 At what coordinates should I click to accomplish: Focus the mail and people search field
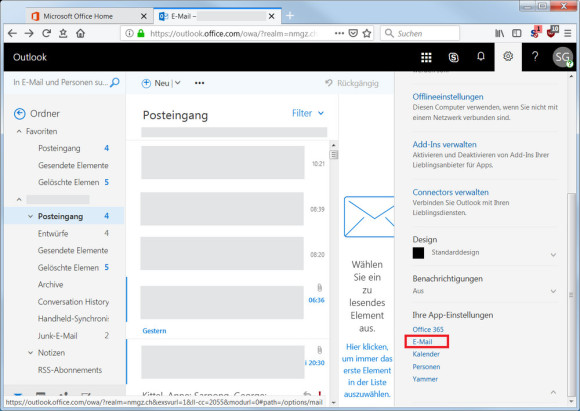(x=61, y=82)
